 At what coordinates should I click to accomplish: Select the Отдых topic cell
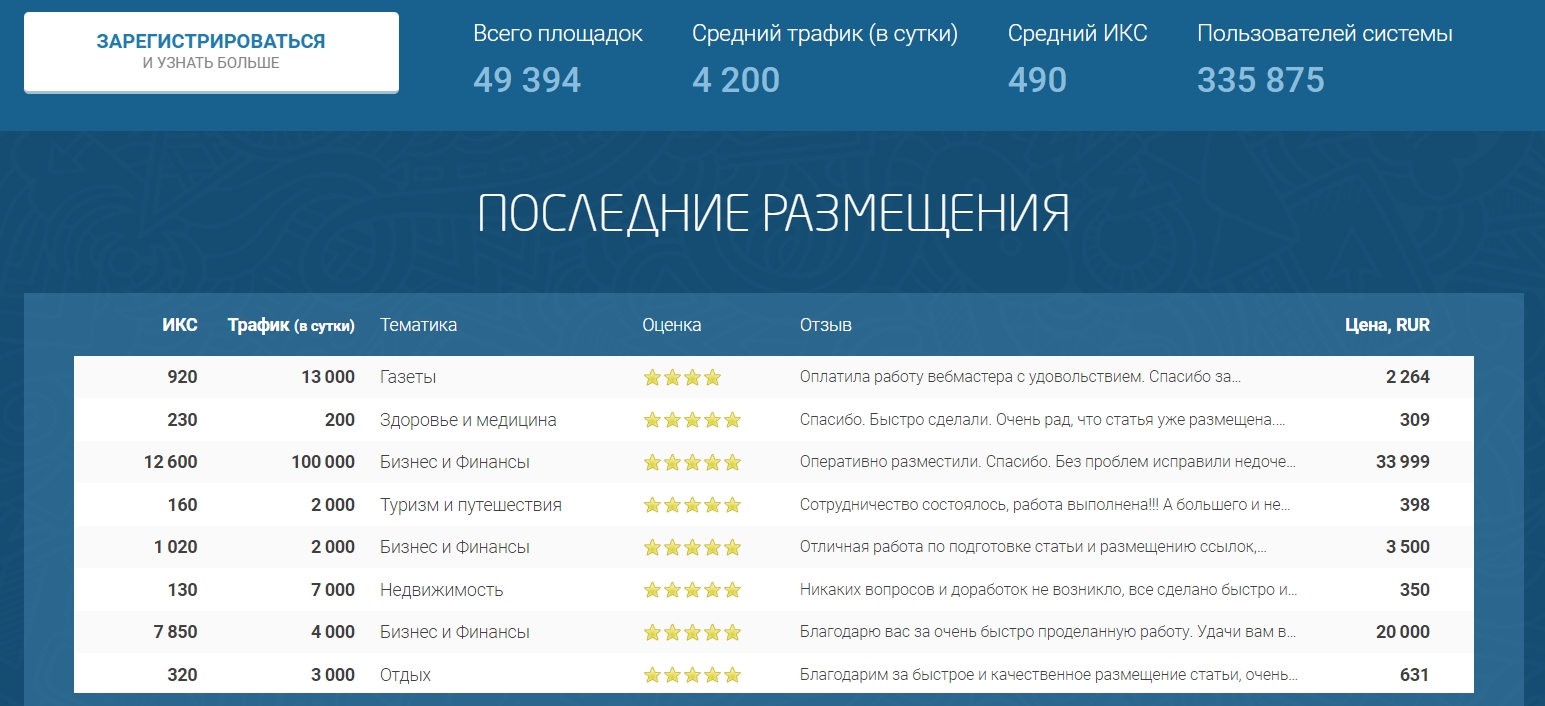point(406,675)
